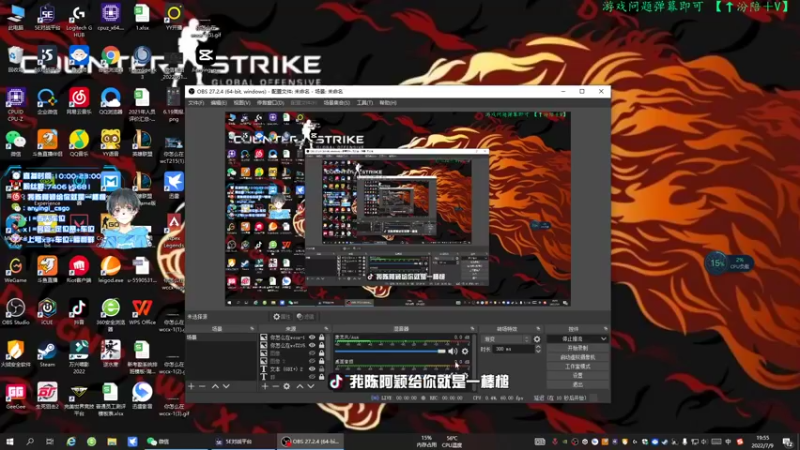
Task: Remove selected source with minus icon
Action: click(276, 386)
